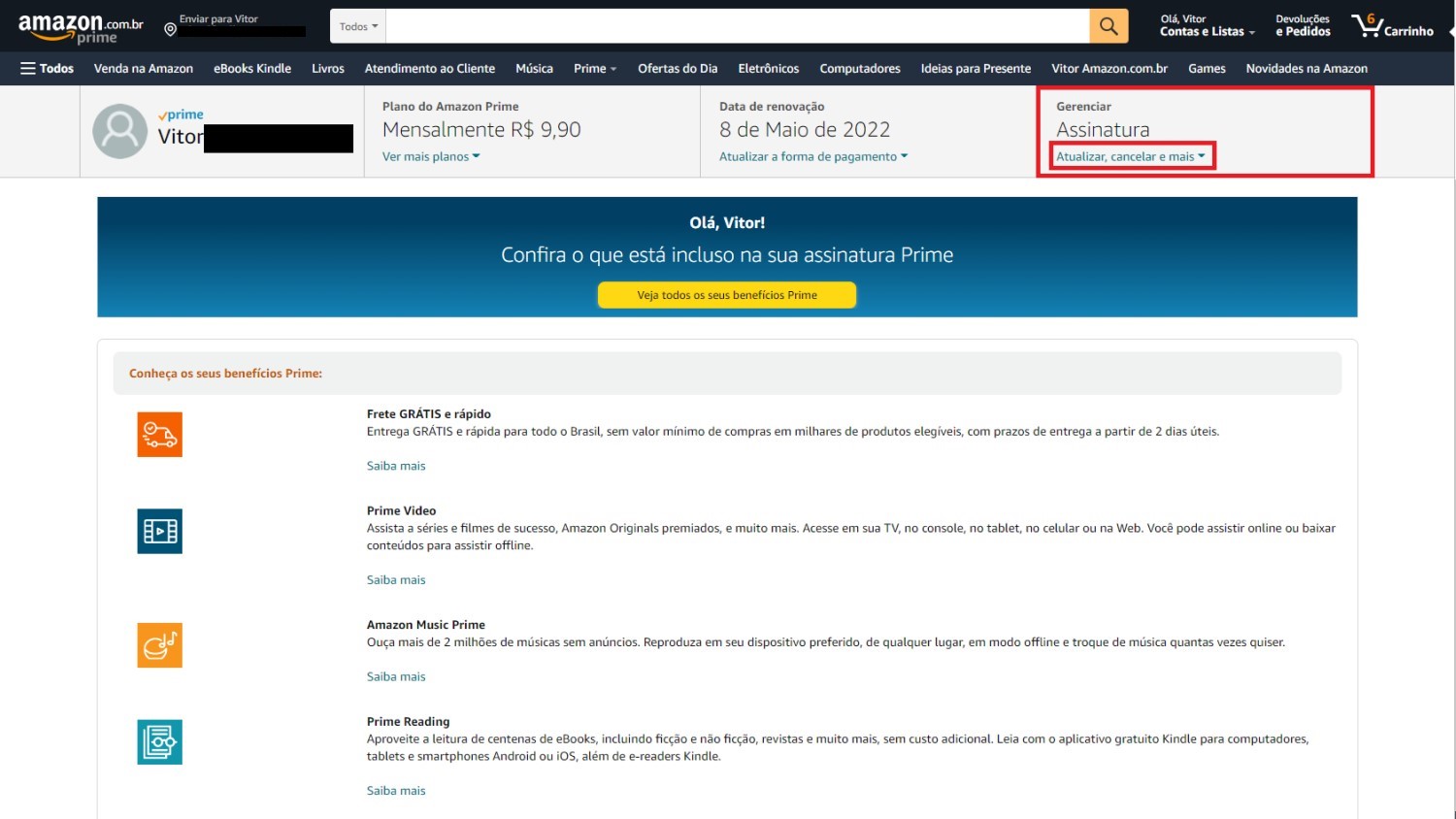Click the Amazon Music Prime title
Viewport: 1456px width, 819px height.
(425, 625)
